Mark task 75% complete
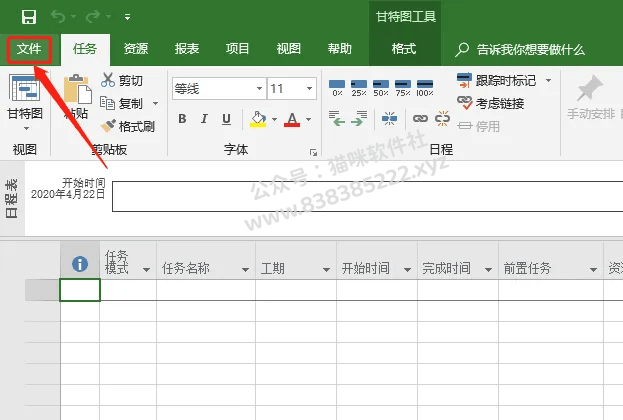 [x=403, y=88]
